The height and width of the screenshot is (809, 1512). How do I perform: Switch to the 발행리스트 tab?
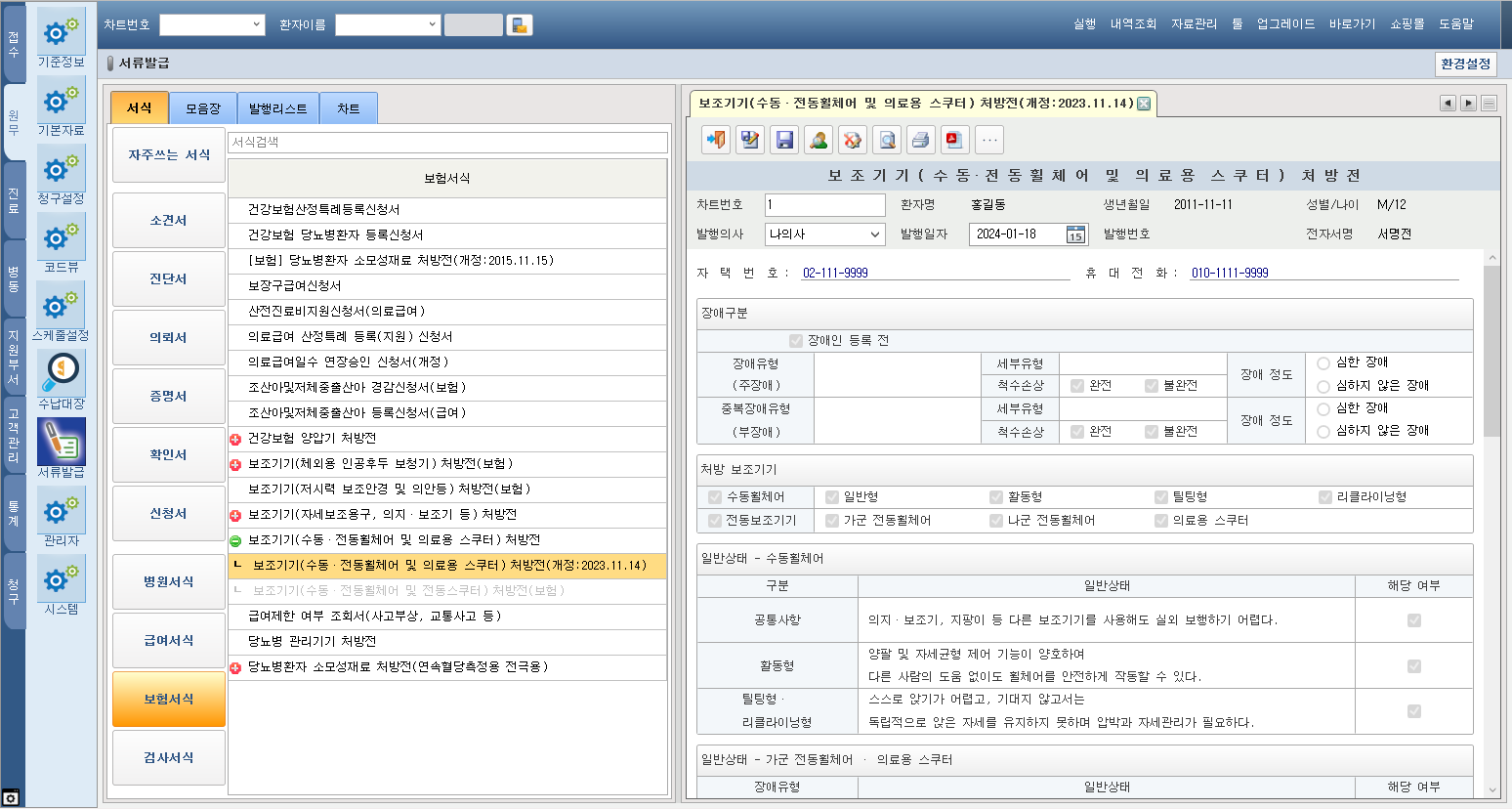pos(277,108)
